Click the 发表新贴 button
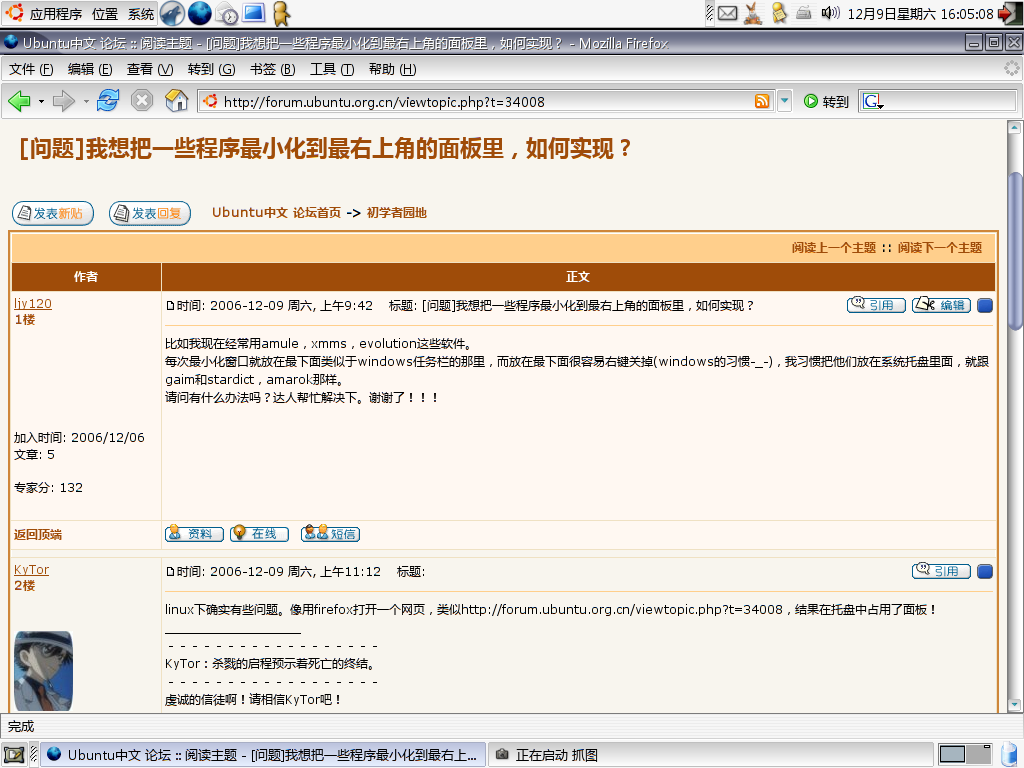Viewport: 1024px width, 768px height. pos(53,214)
